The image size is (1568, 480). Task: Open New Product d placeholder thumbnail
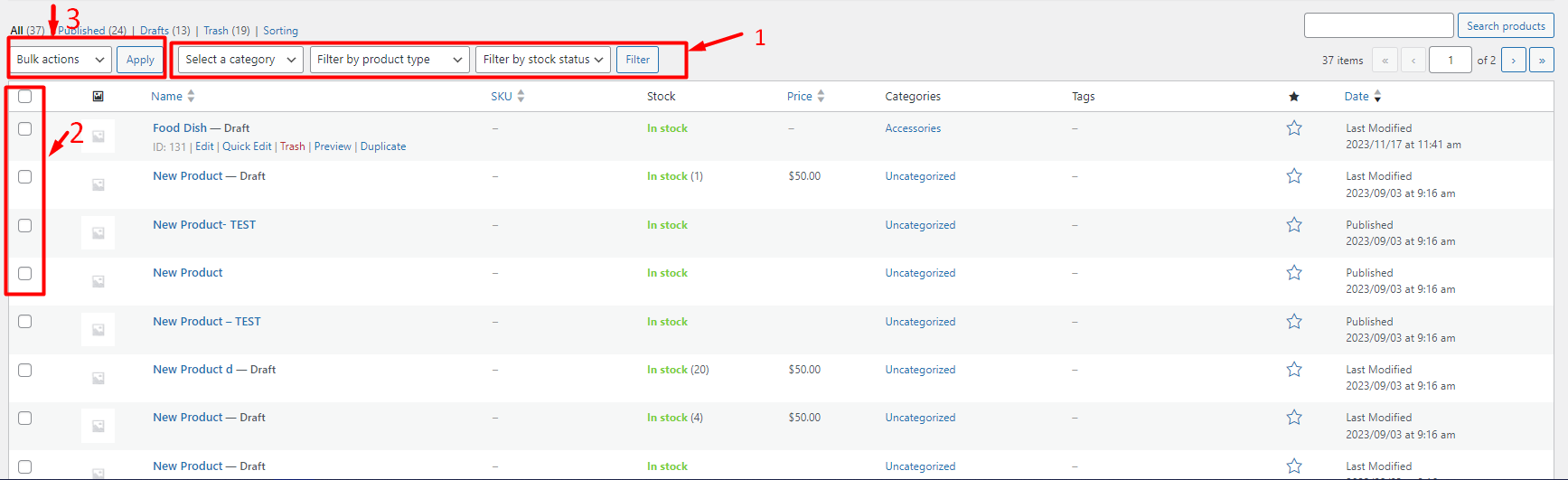coord(98,377)
